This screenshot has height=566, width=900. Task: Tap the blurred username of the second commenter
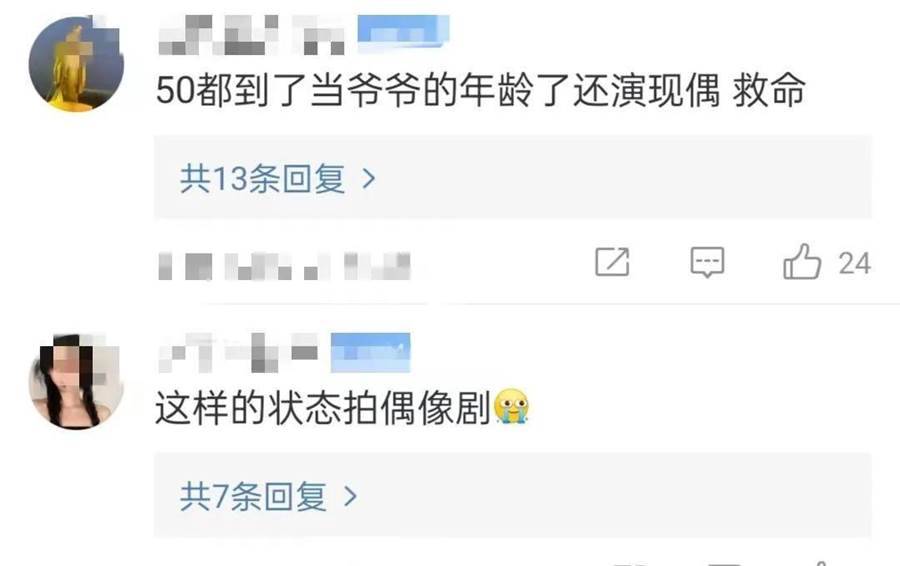238,352
